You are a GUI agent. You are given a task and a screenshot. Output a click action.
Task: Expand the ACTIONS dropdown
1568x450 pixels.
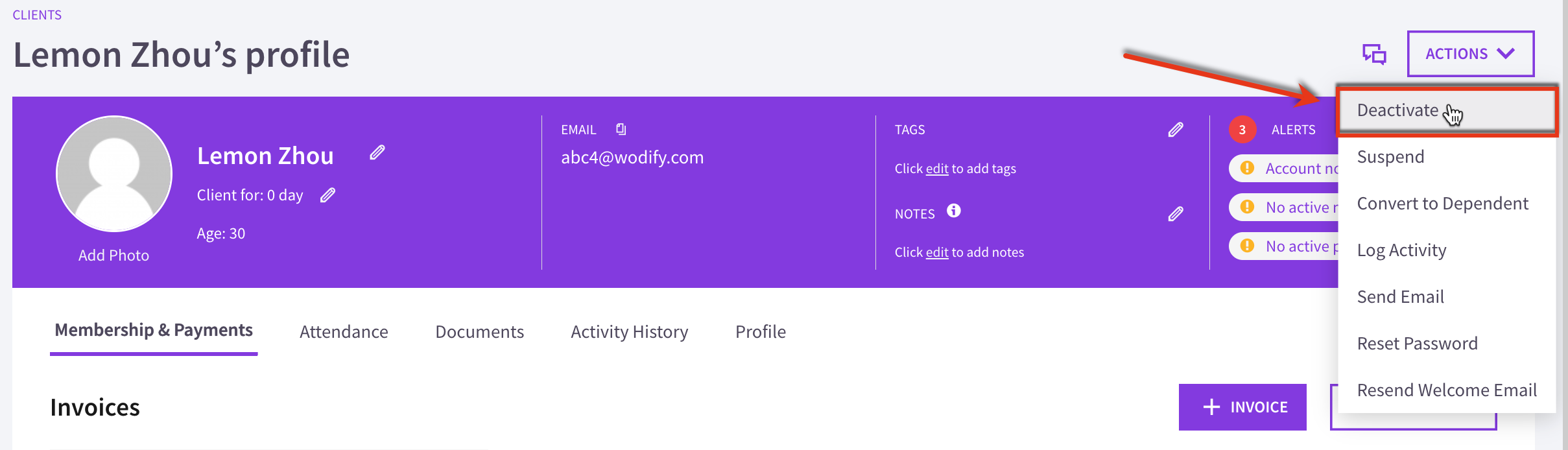pos(1470,54)
